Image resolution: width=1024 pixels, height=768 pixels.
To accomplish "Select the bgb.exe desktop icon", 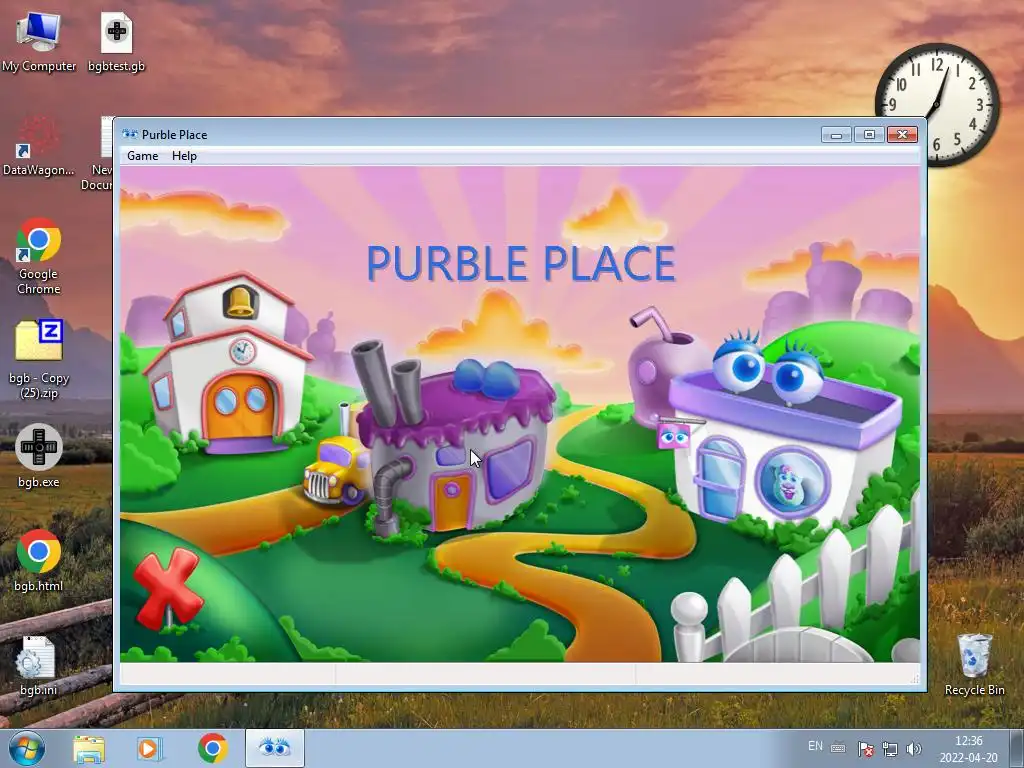I will click(39, 456).
